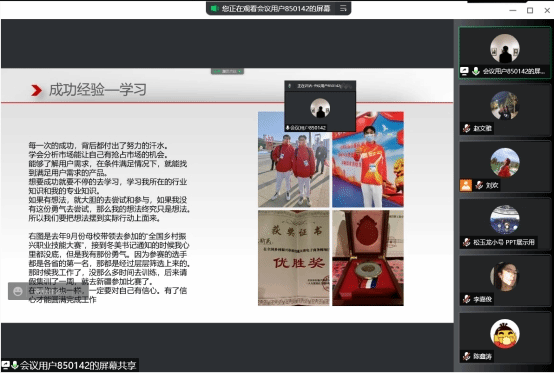This screenshot has height=373, width=554.
Task: Select the 松玉龙小号 PPT展示用 avatar
Action: click(x=505, y=219)
